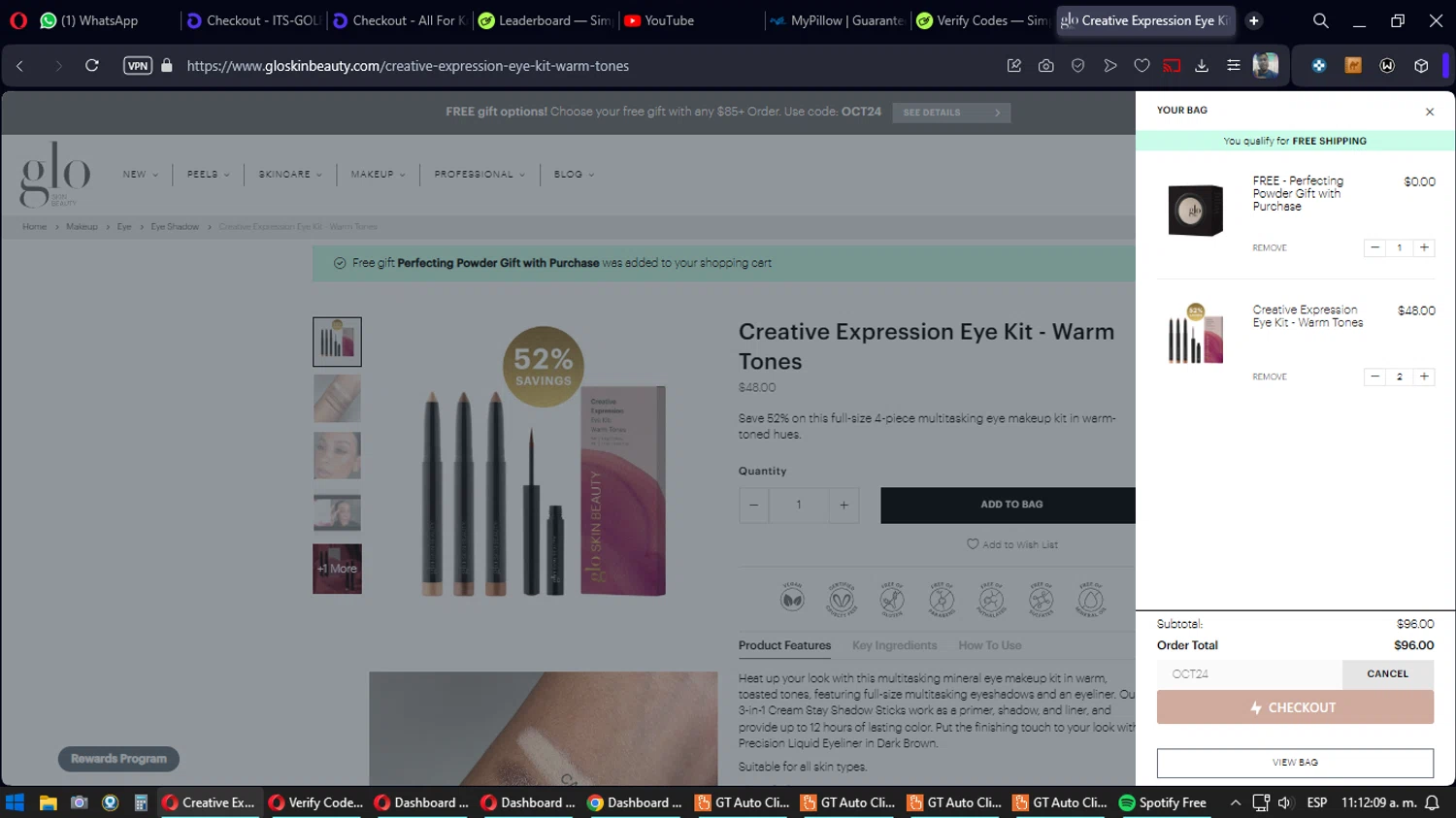Open Spotify Free from the taskbar
This screenshot has width=1456, height=818.
(x=1163, y=802)
